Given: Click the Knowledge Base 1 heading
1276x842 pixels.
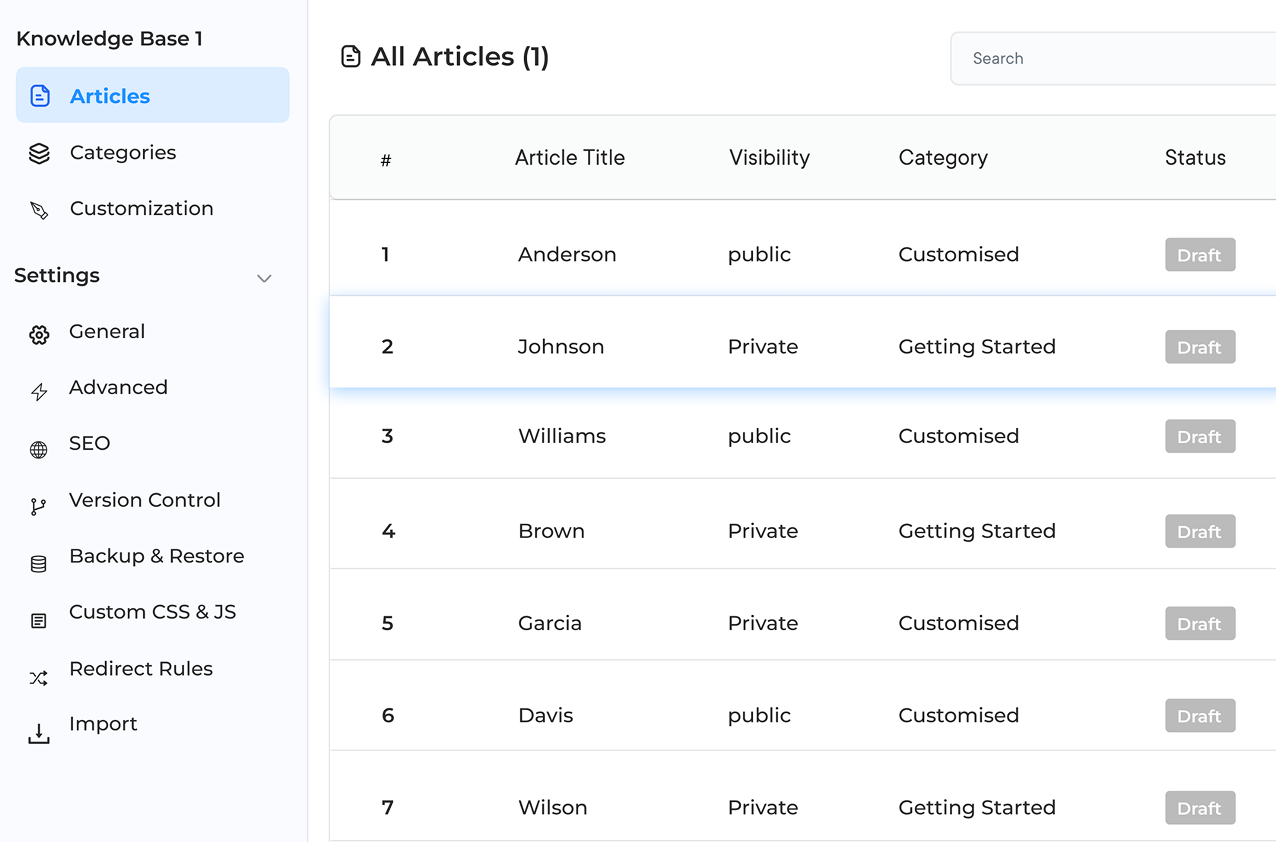Looking at the screenshot, I should (109, 38).
